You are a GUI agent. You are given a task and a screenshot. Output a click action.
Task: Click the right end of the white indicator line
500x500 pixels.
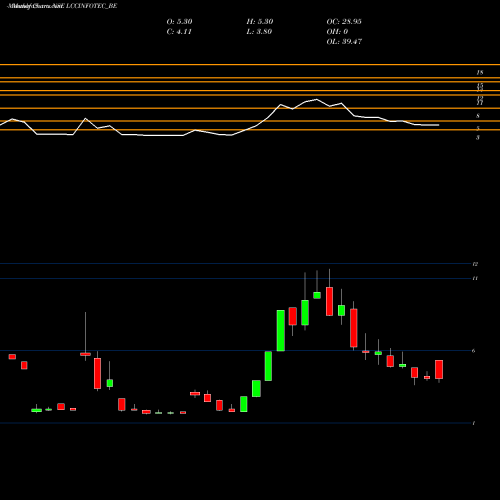coord(438,125)
